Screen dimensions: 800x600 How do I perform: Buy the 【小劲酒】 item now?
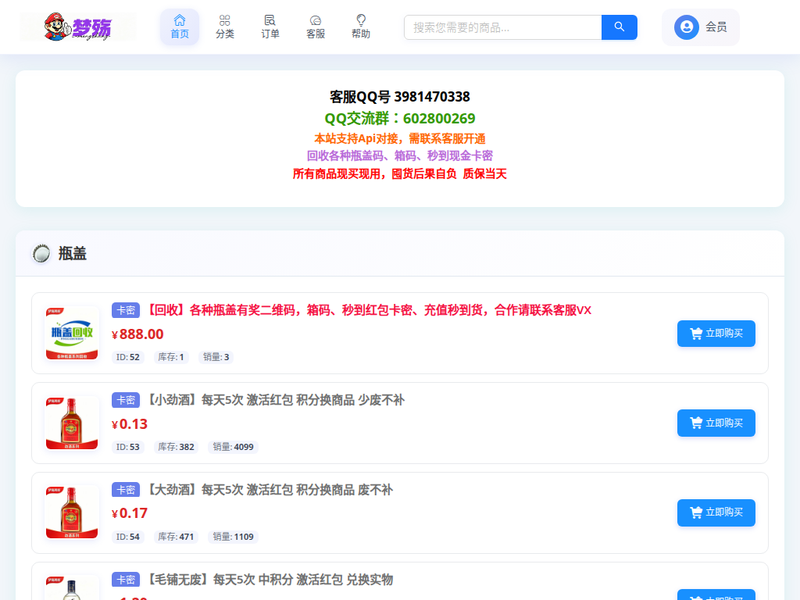[716, 423]
